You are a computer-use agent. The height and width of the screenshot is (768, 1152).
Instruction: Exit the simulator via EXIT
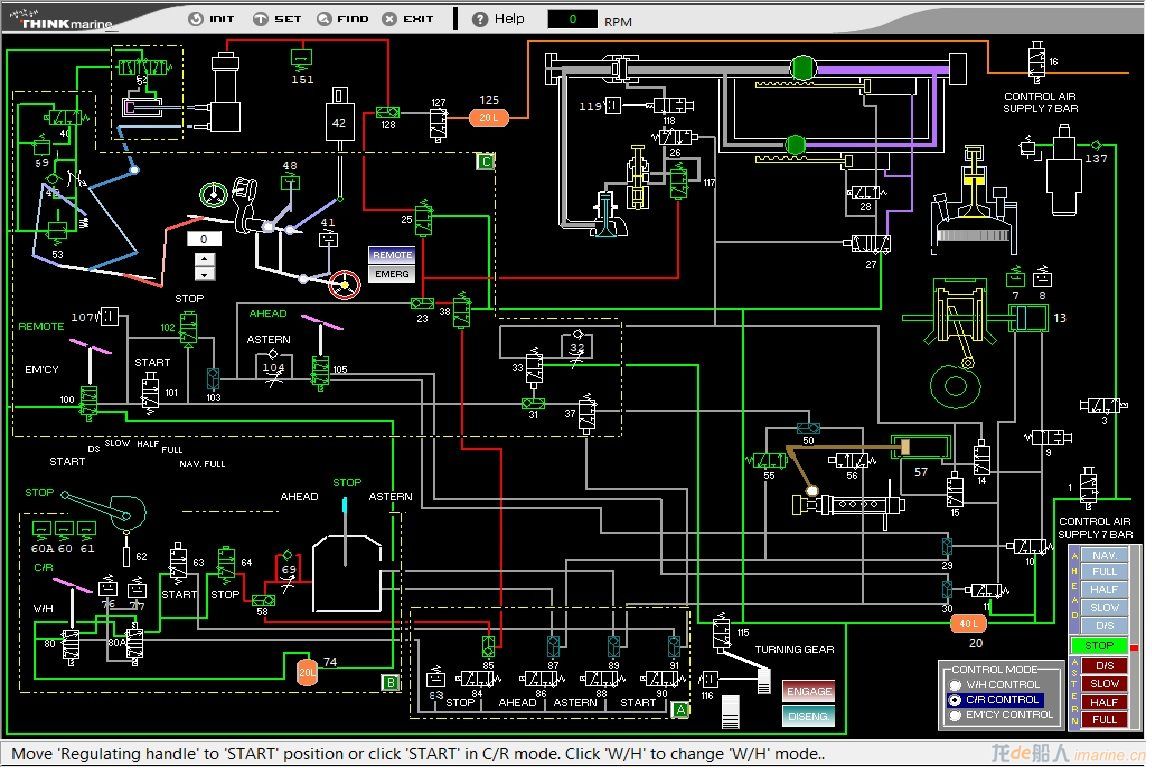[x=408, y=18]
